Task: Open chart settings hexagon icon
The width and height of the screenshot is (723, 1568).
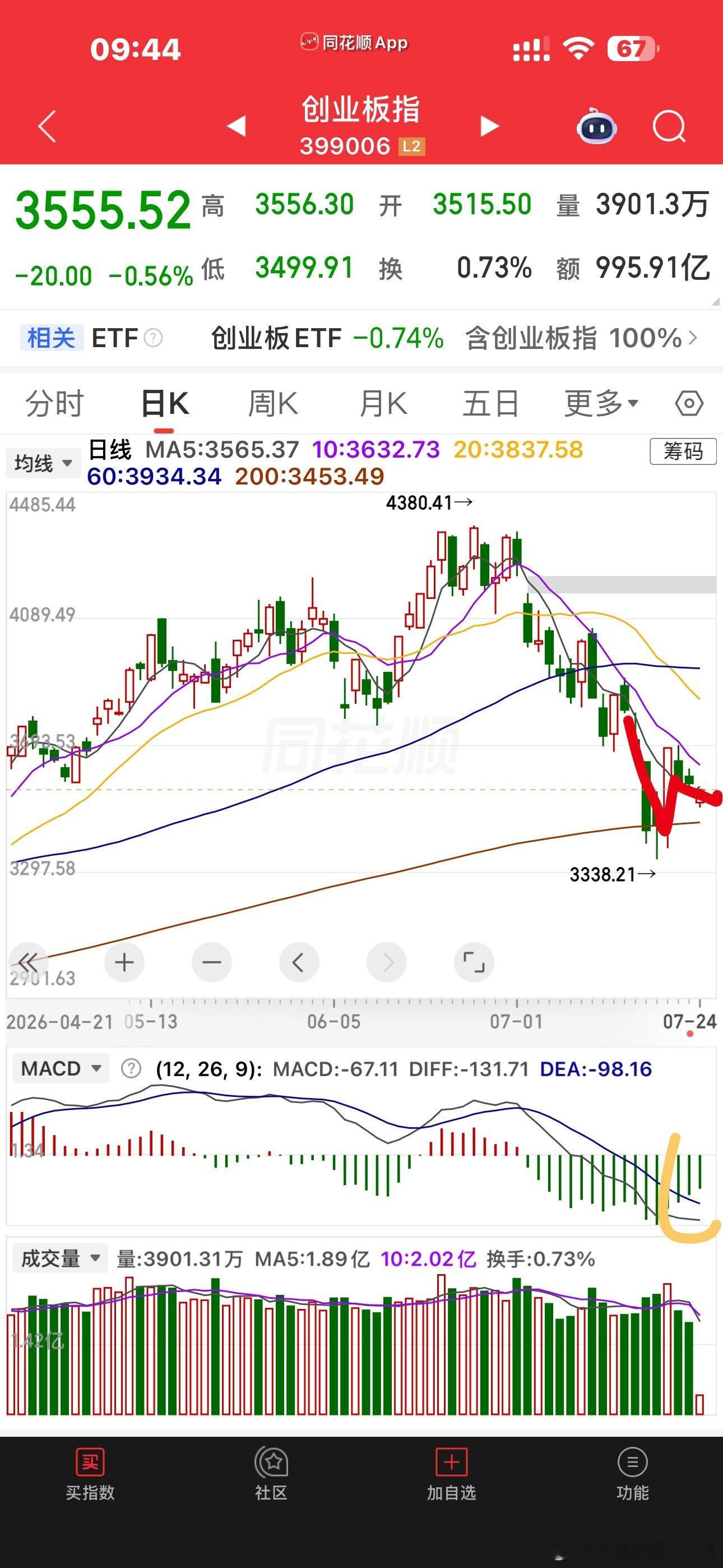Action: [x=689, y=403]
